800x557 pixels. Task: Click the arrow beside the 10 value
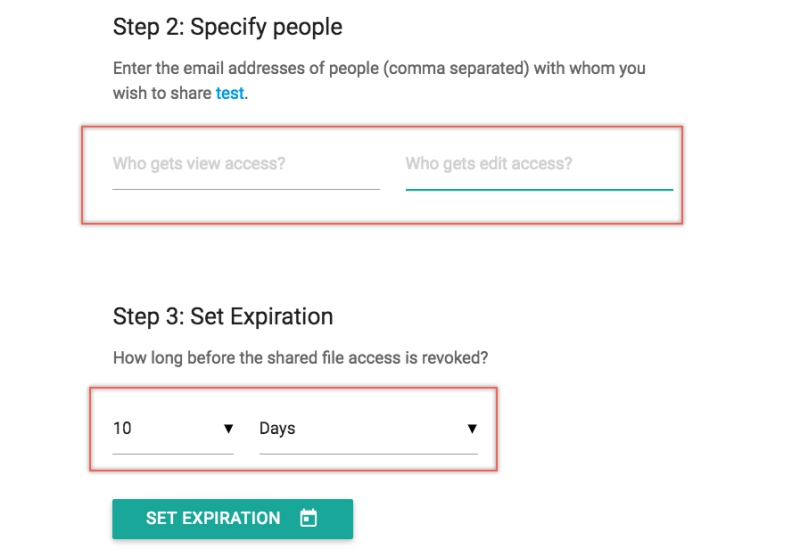click(x=228, y=428)
